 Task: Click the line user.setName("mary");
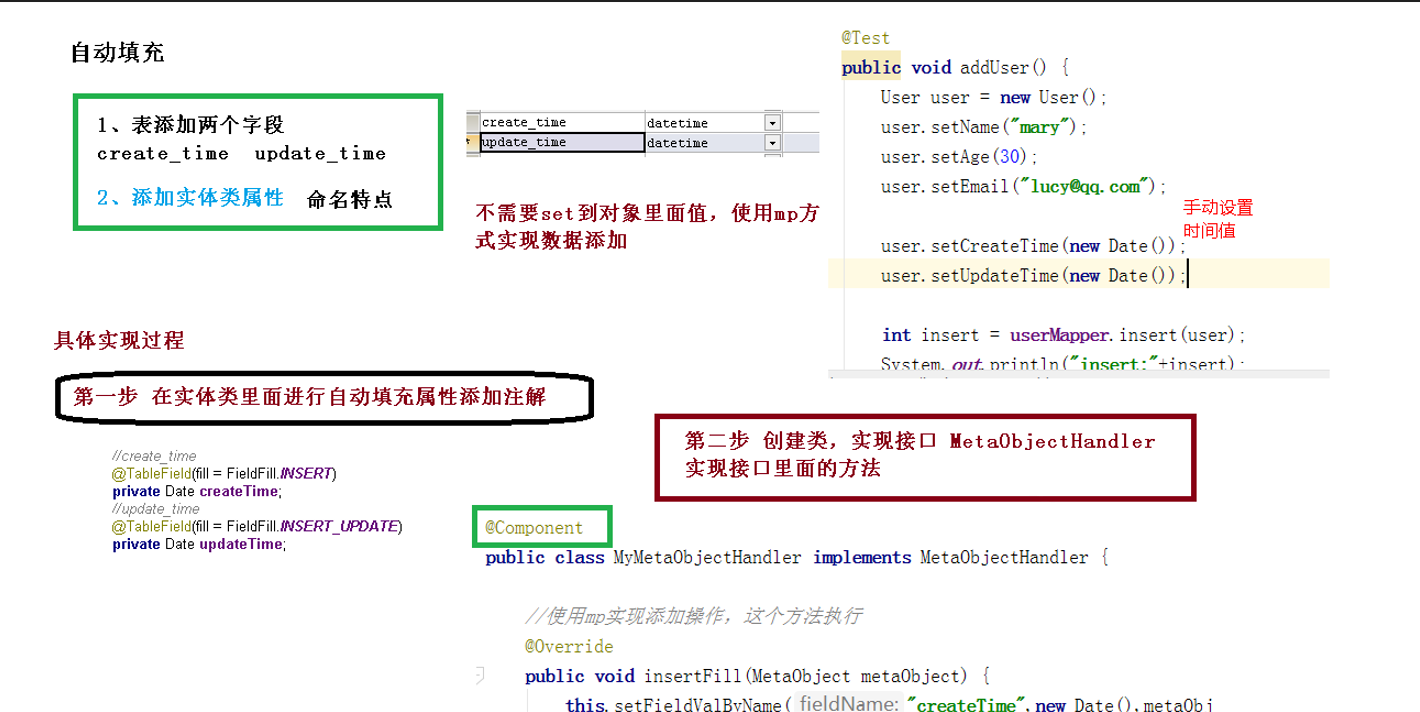click(983, 127)
